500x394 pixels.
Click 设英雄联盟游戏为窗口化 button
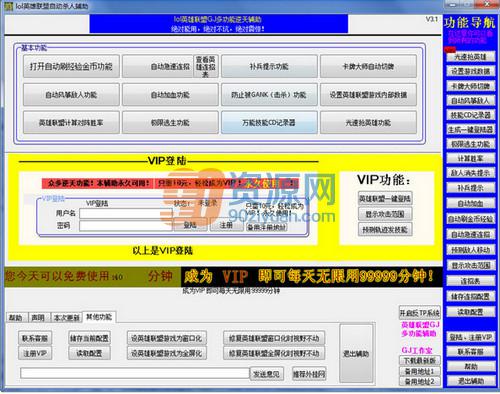(166, 338)
